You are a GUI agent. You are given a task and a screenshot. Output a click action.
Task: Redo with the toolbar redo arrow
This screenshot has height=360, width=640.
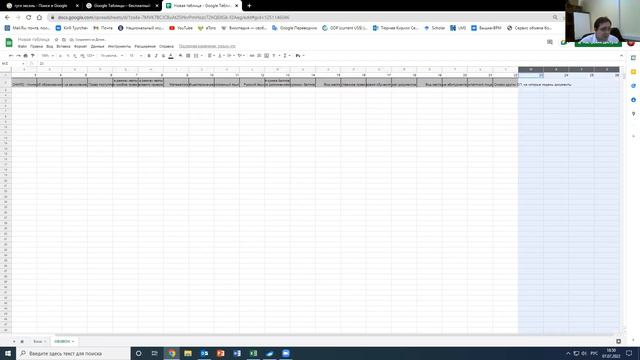tap(18, 56)
